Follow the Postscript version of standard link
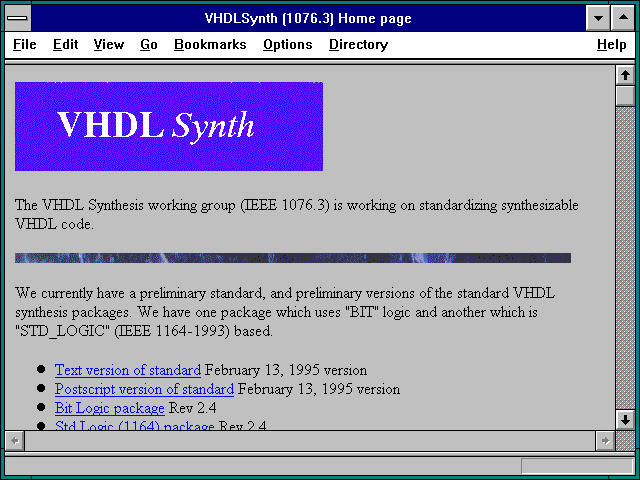The width and height of the screenshot is (640, 480). [x=144, y=389]
